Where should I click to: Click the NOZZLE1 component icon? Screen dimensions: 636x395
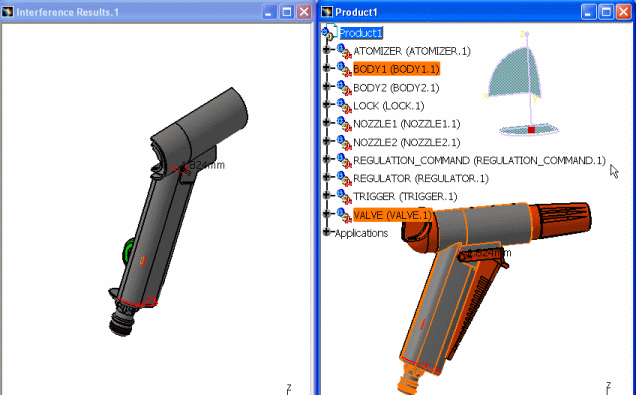click(x=344, y=124)
